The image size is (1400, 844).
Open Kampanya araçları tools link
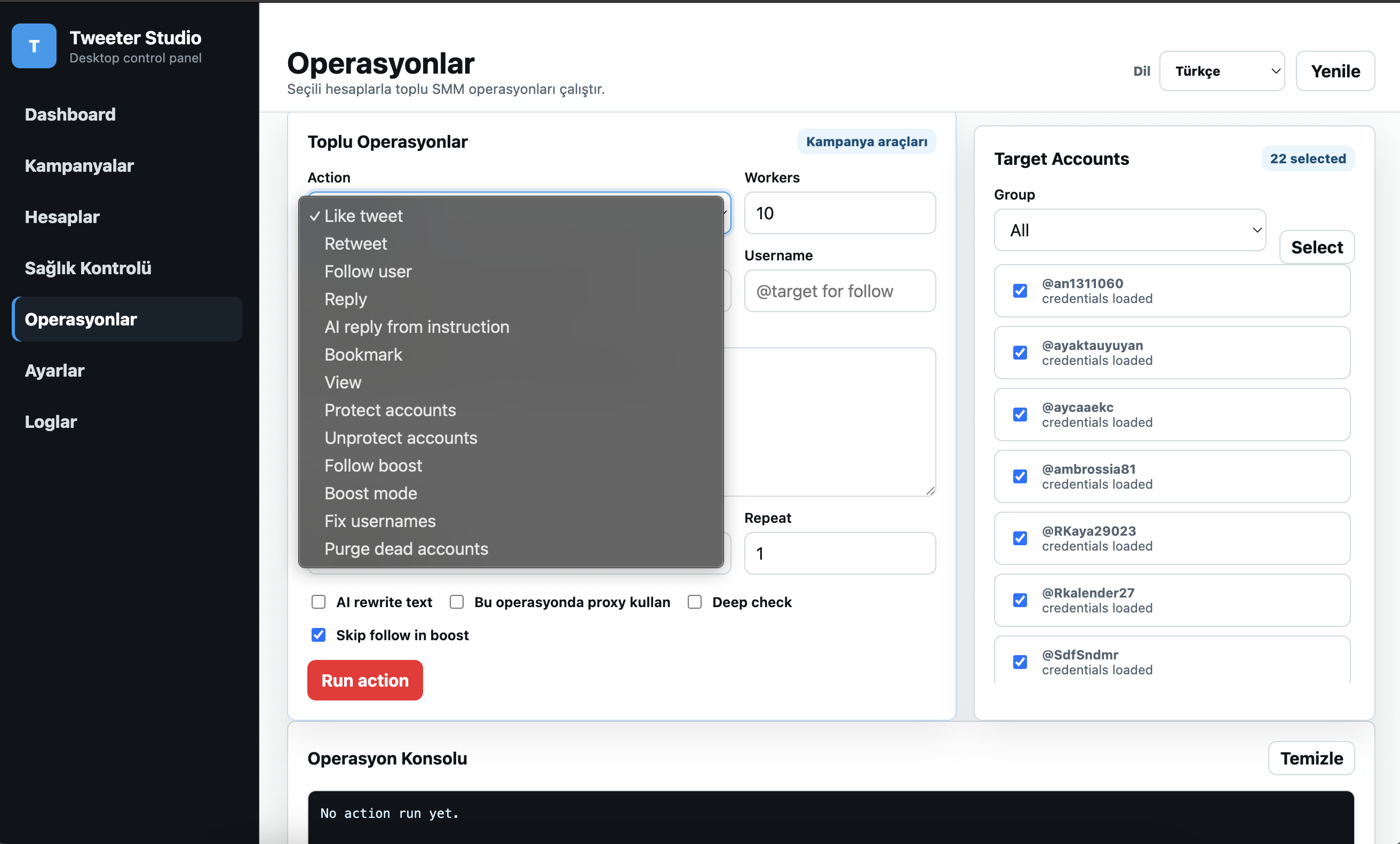tap(866, 141)
